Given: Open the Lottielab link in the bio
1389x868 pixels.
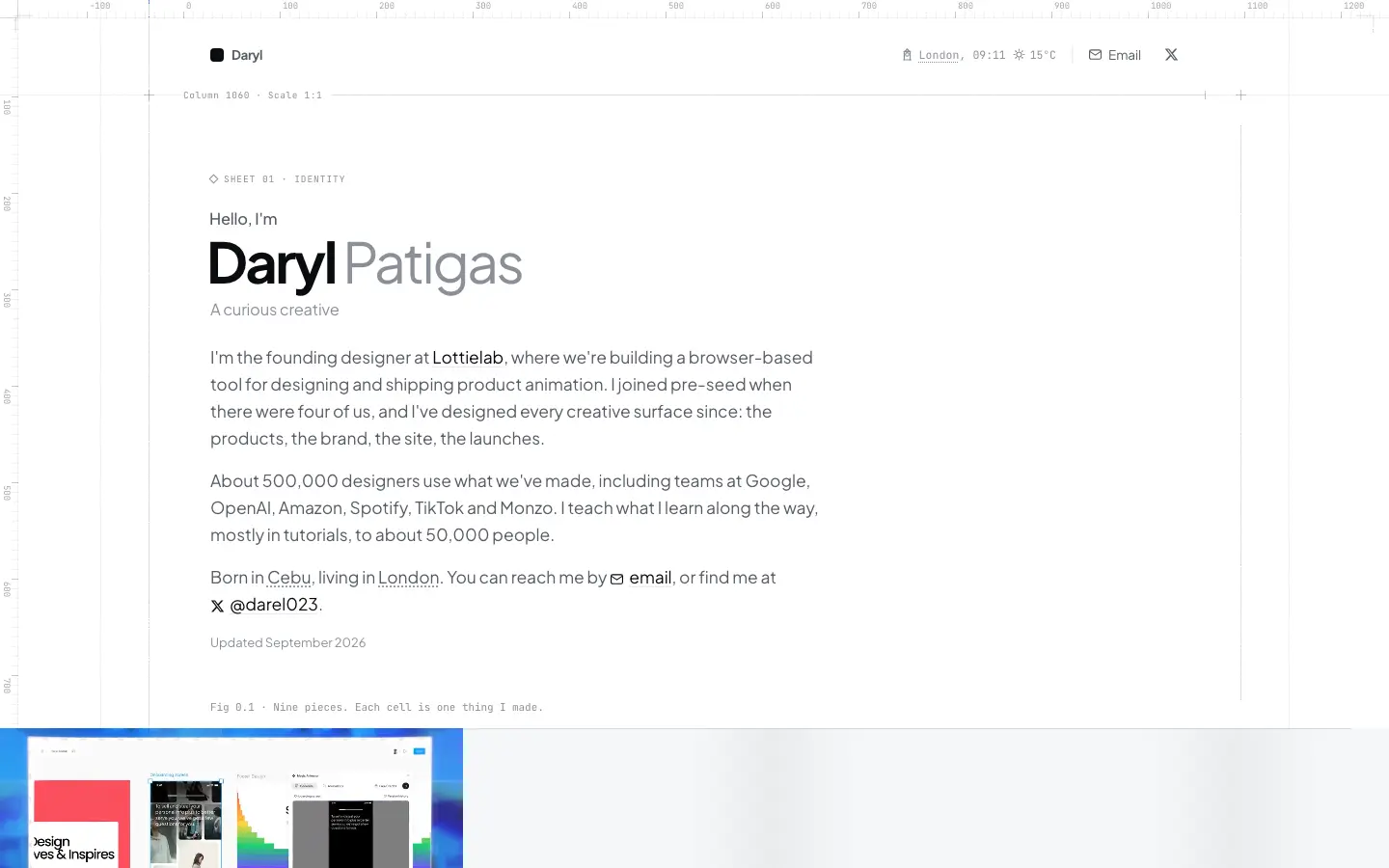Looking at the screenshot, I should [468, 358].
